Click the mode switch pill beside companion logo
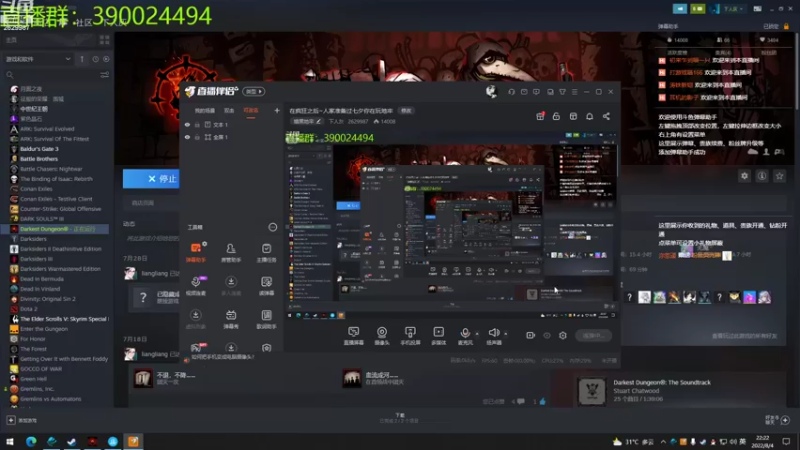 point(254,92)
